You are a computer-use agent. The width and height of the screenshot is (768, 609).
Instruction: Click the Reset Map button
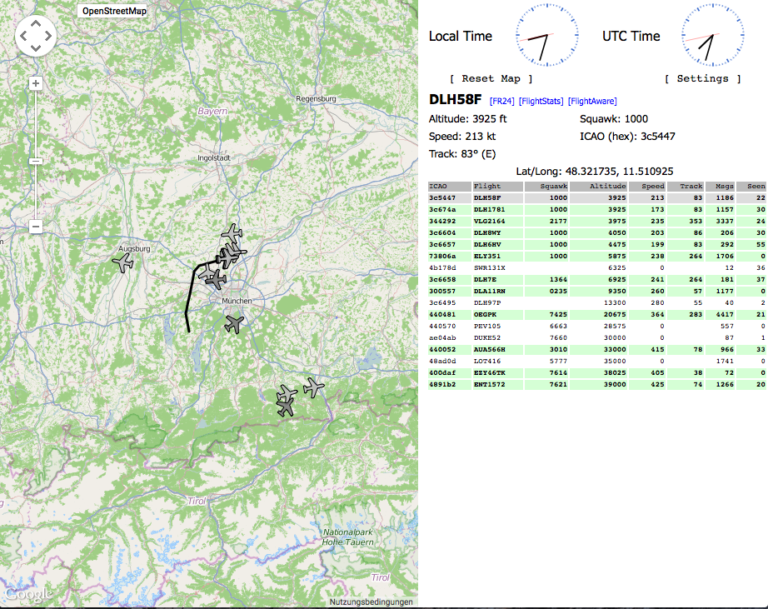coord(490,78)
